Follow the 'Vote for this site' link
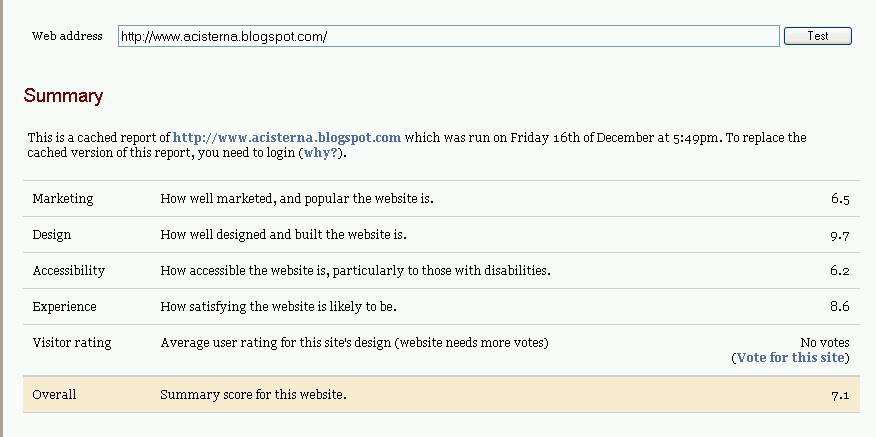 [x=791, y=358]
